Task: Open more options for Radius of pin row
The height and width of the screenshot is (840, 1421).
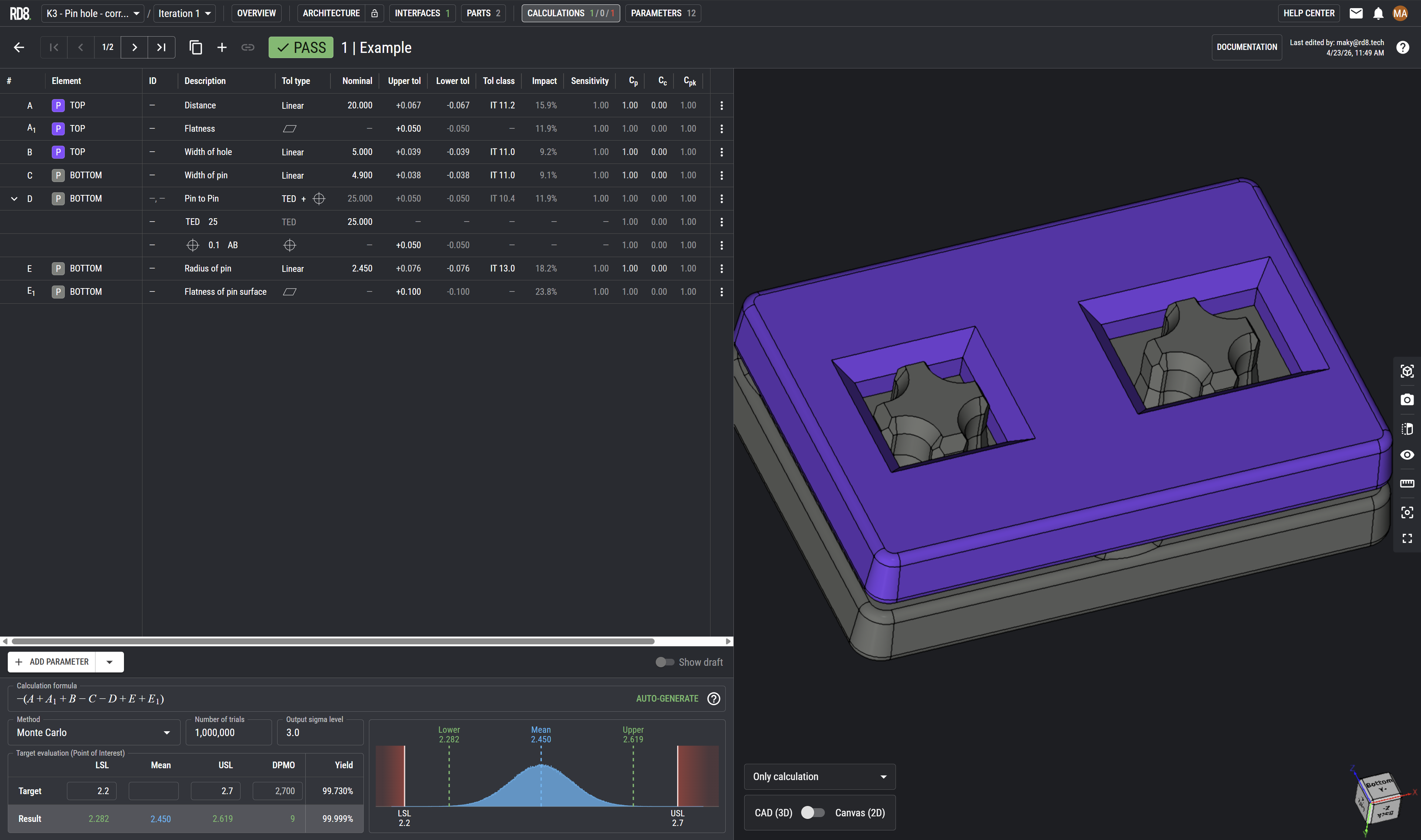Action: point(721,268)
